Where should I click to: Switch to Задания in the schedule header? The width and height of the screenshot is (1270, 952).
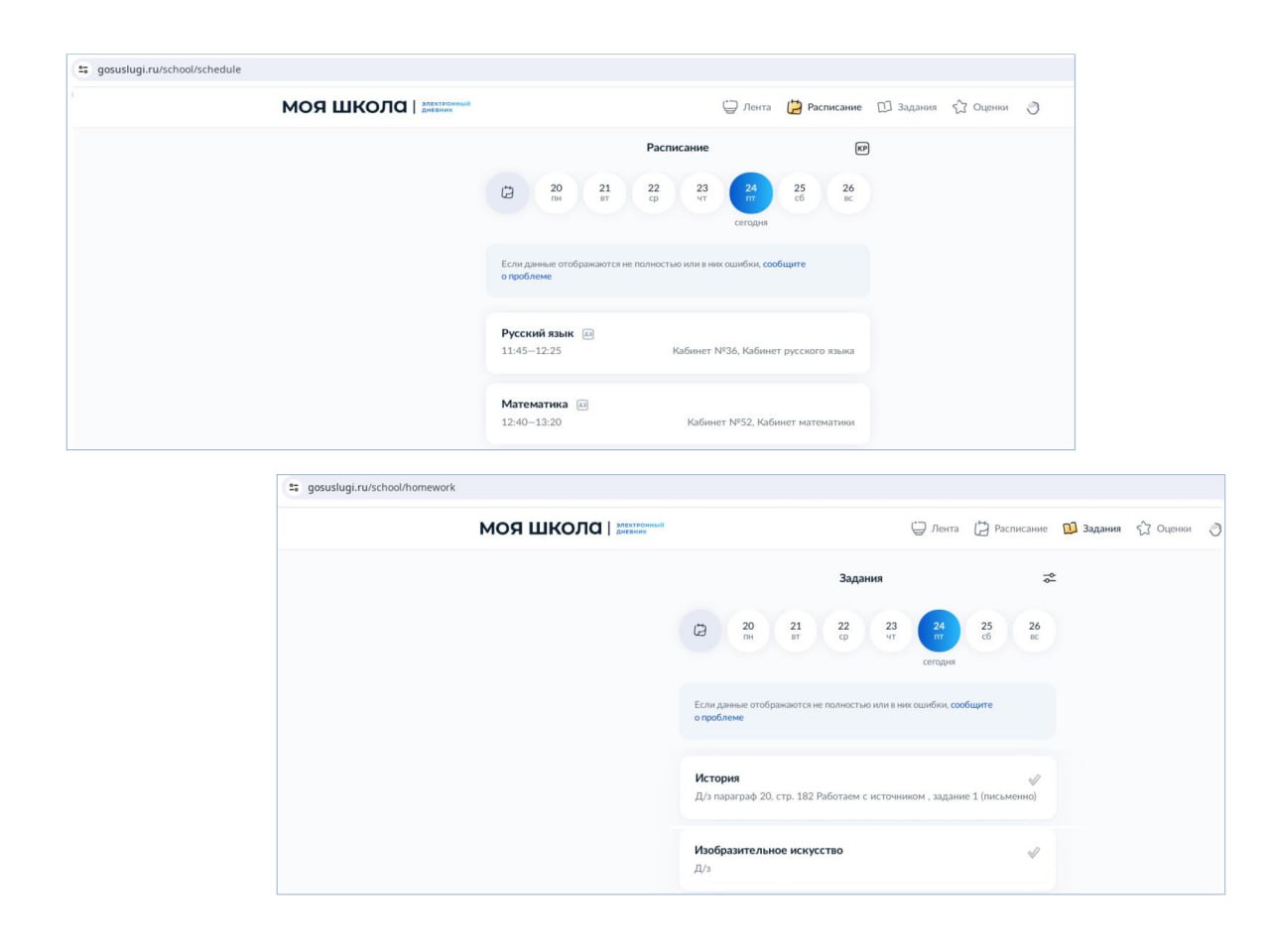907,107
